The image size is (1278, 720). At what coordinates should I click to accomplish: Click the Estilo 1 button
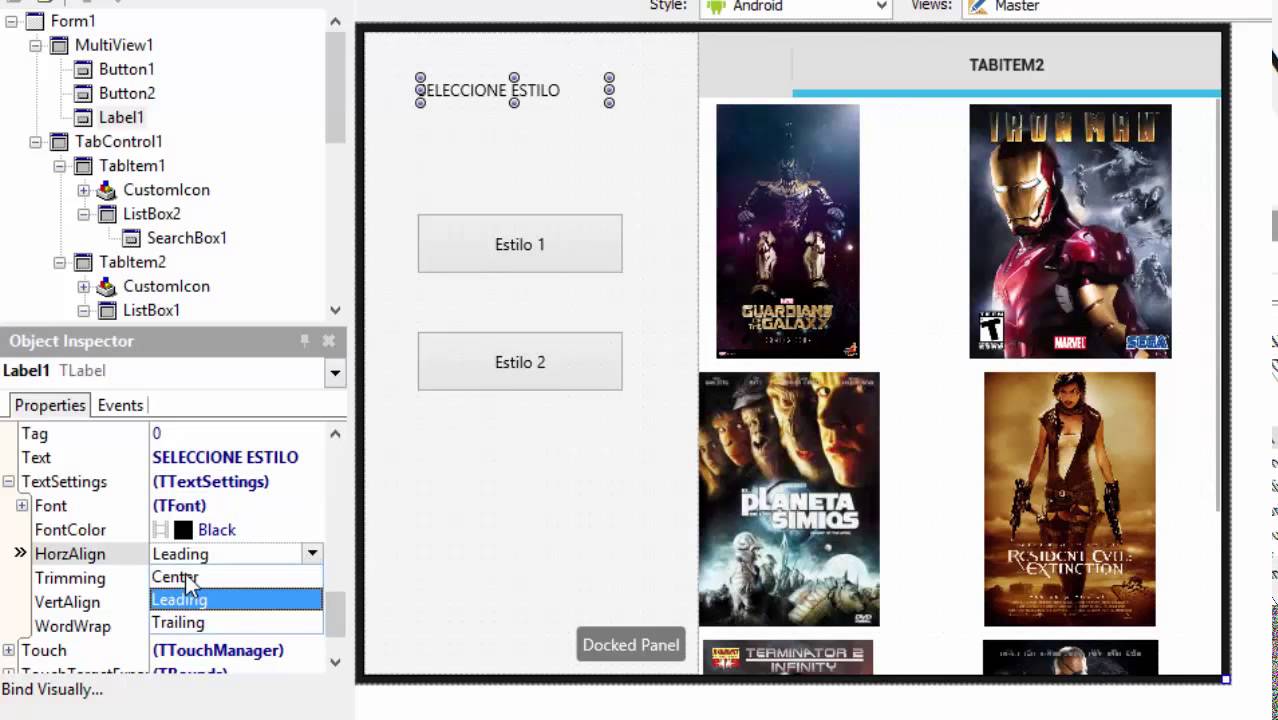520,244
